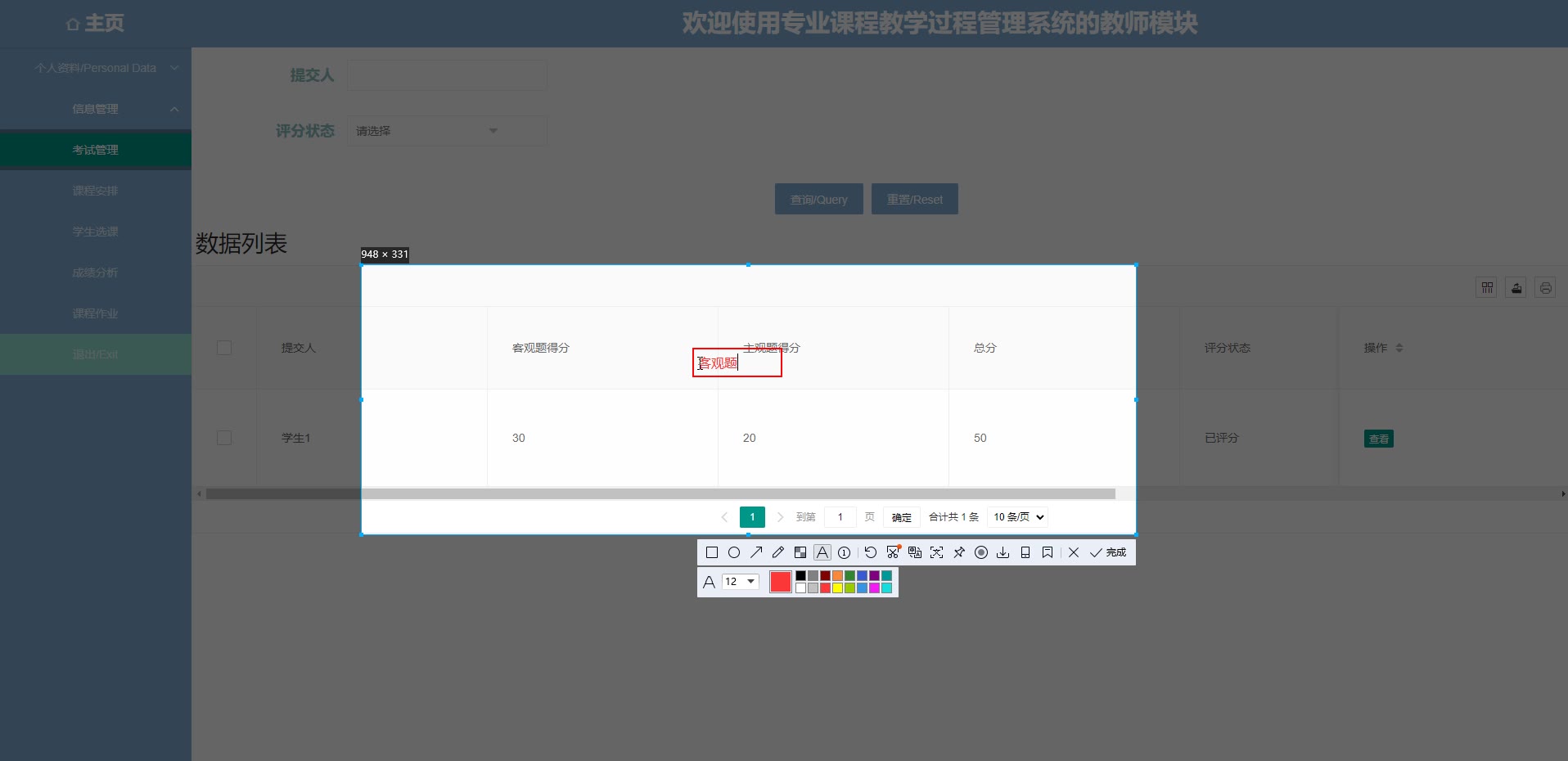Image resolution: width=1568 pixels, height=761 pixels.
Task: Click the horizontal table scrollbar
Action: click(x=660, y=494)
